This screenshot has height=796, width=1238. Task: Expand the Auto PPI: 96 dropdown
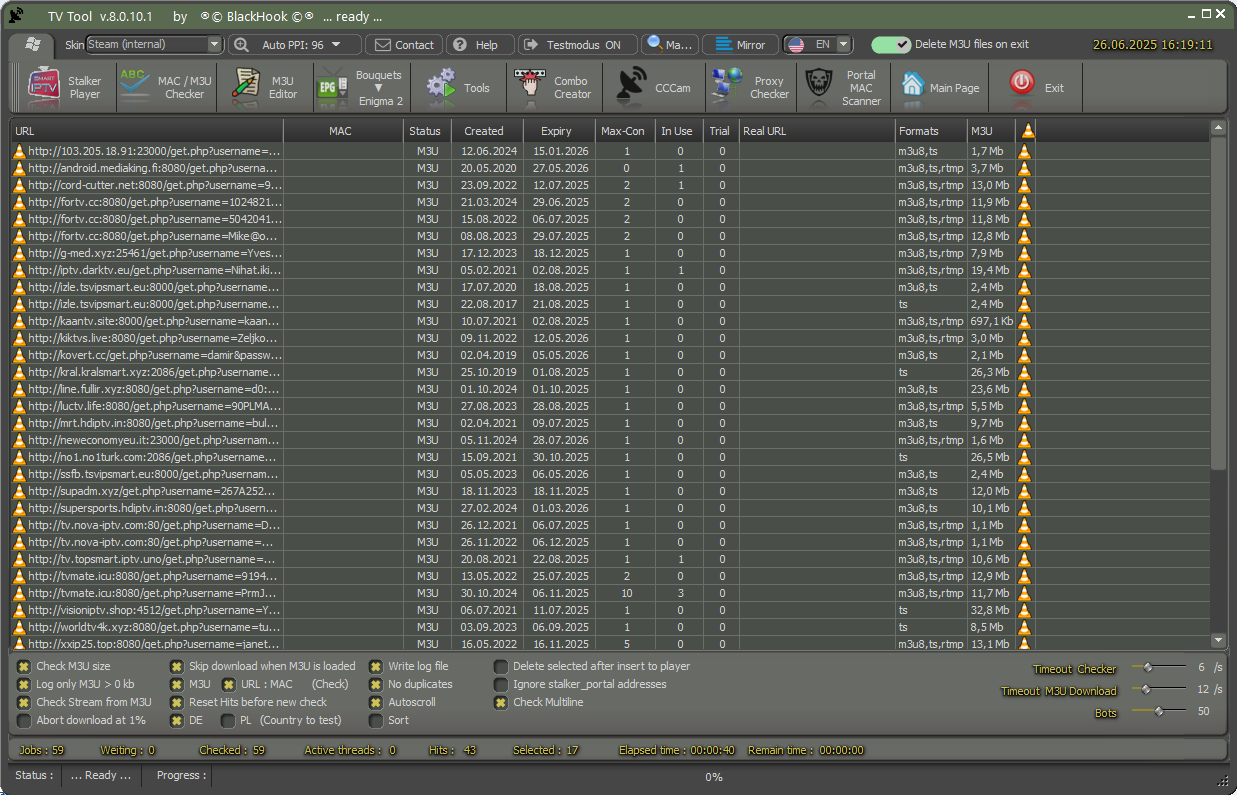[294, 45]
